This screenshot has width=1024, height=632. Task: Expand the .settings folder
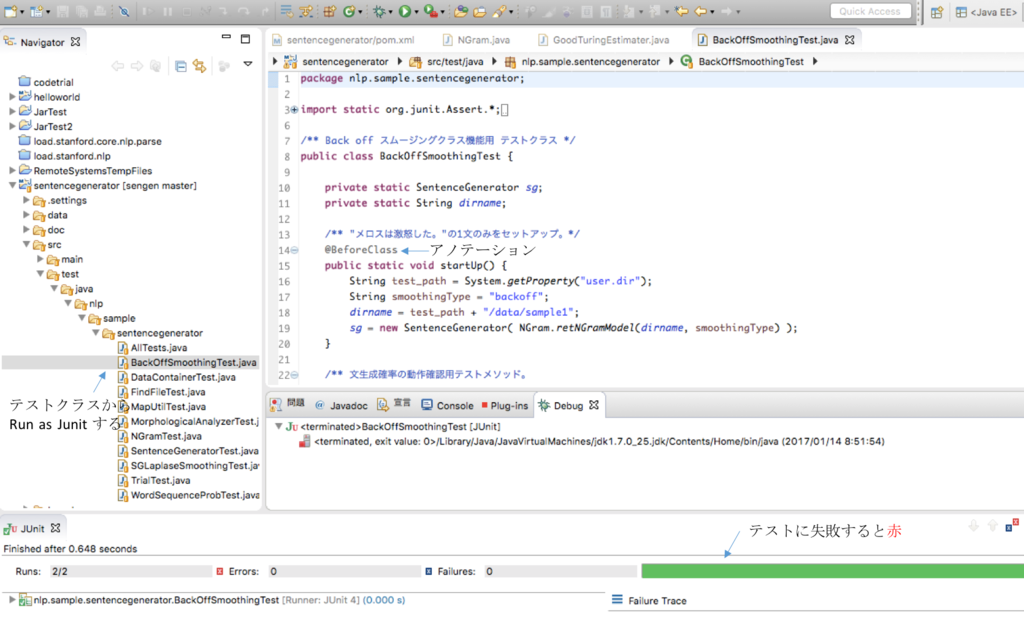[26, 200]
